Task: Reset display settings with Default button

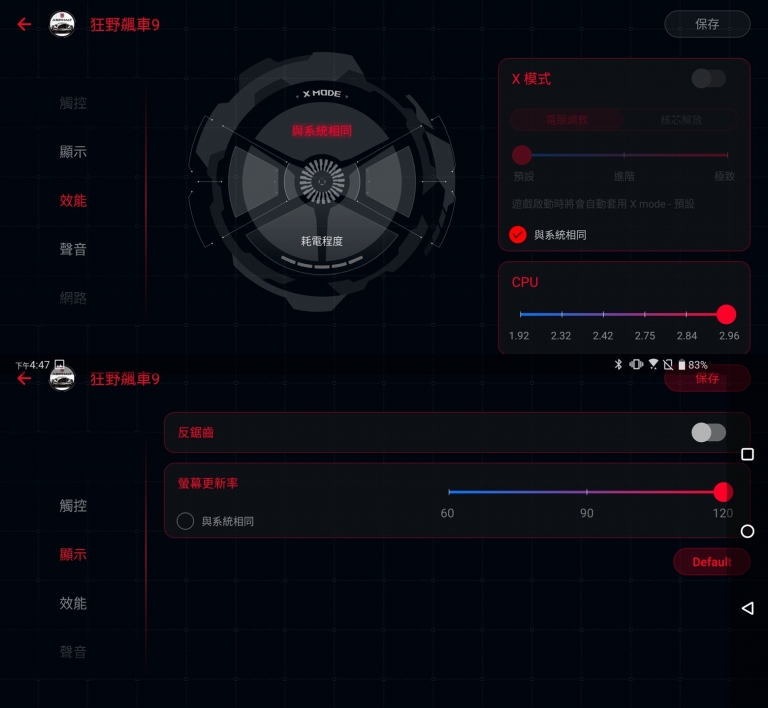Action: click(x=711, y=562)
